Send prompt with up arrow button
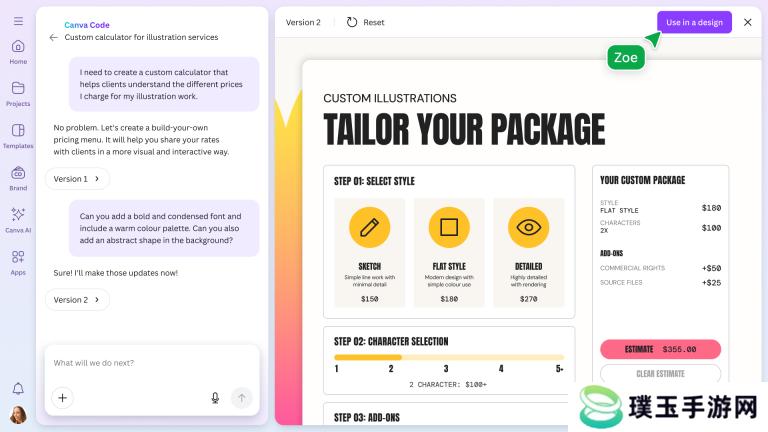Screen dimensions: 768x432 241,398
